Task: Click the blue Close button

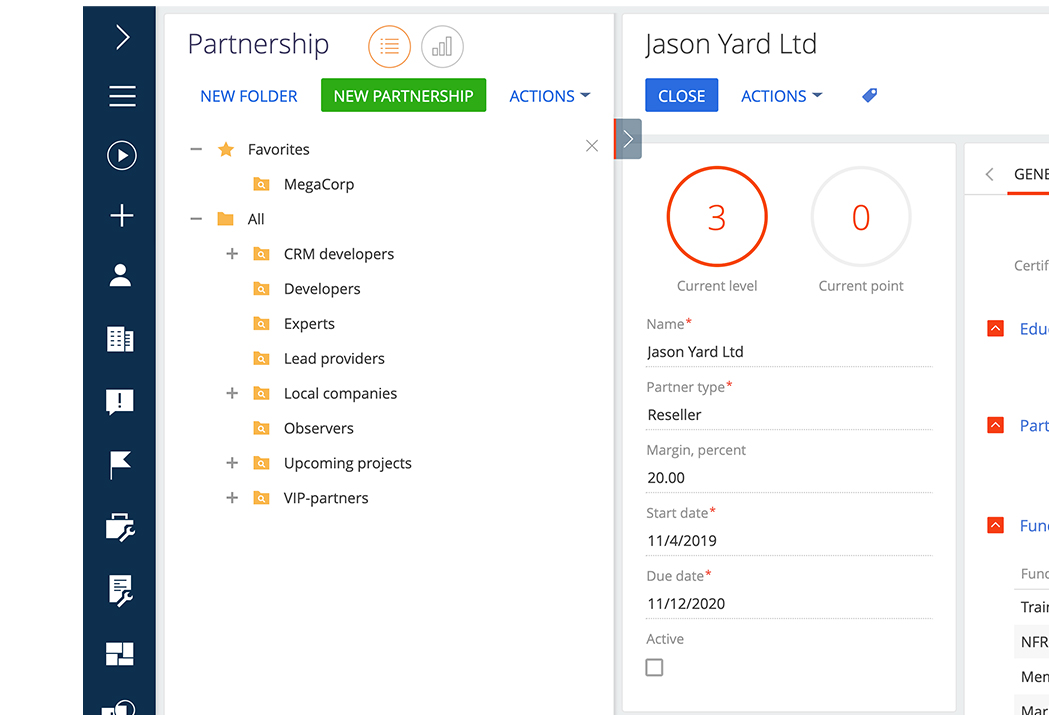Action: [681, 96]
